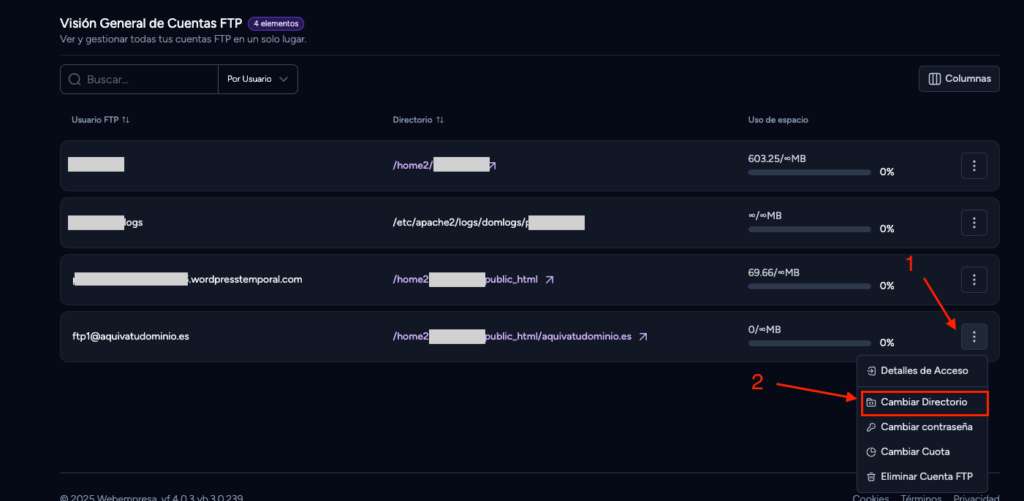The image size is (1024, 501).
Task: Open three-dot menu for the logs account
Action: 974,223
